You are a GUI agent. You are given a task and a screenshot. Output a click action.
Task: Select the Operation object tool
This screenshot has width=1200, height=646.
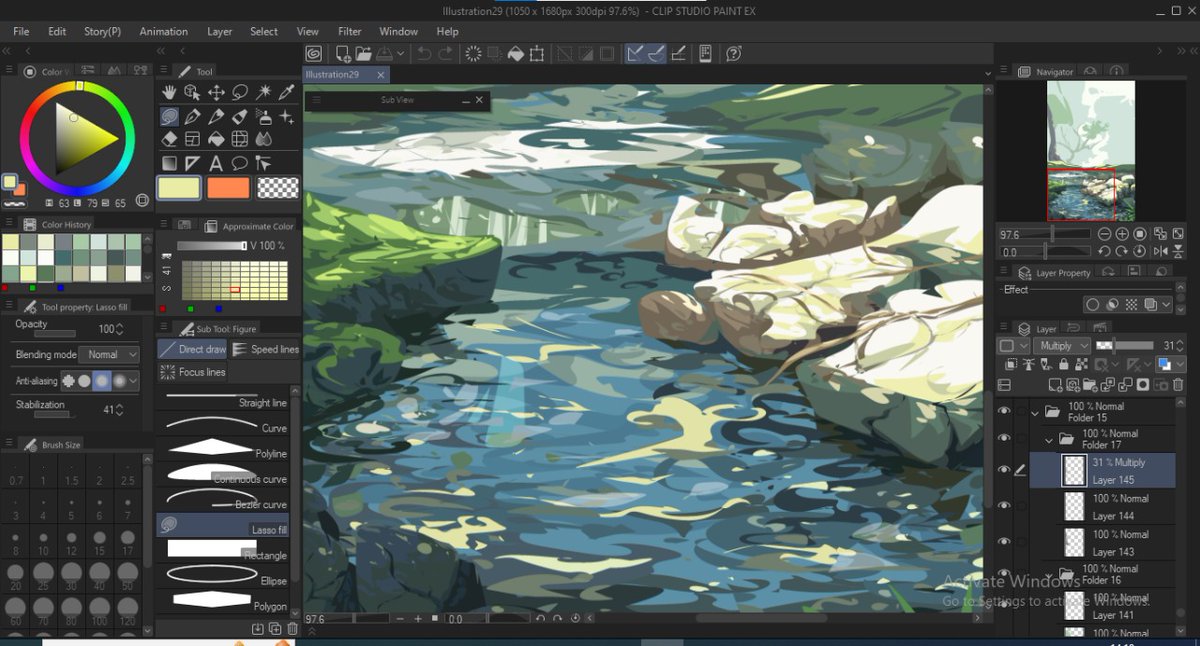193,93
